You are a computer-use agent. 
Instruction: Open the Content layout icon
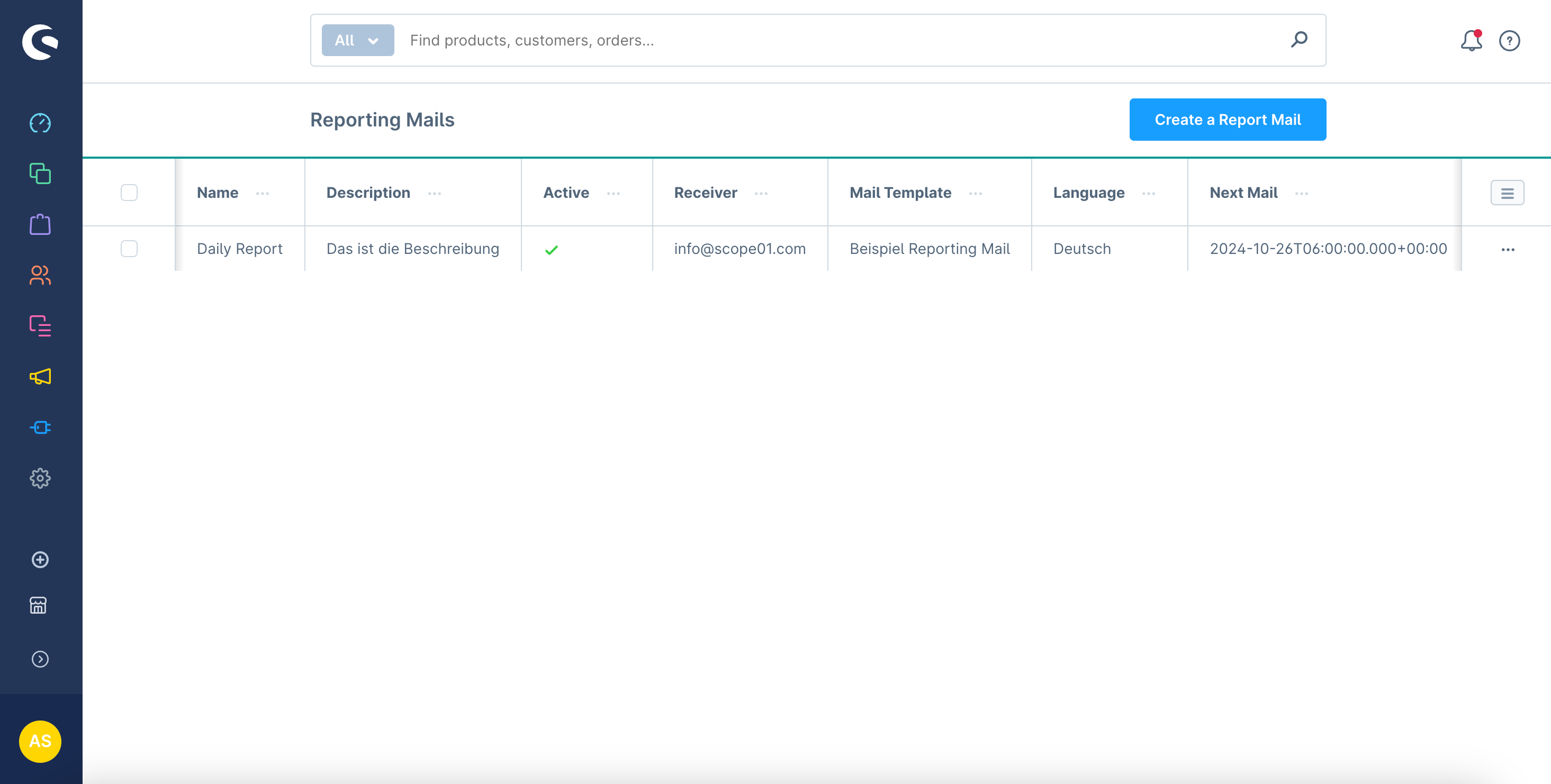[x=40, y=326]
